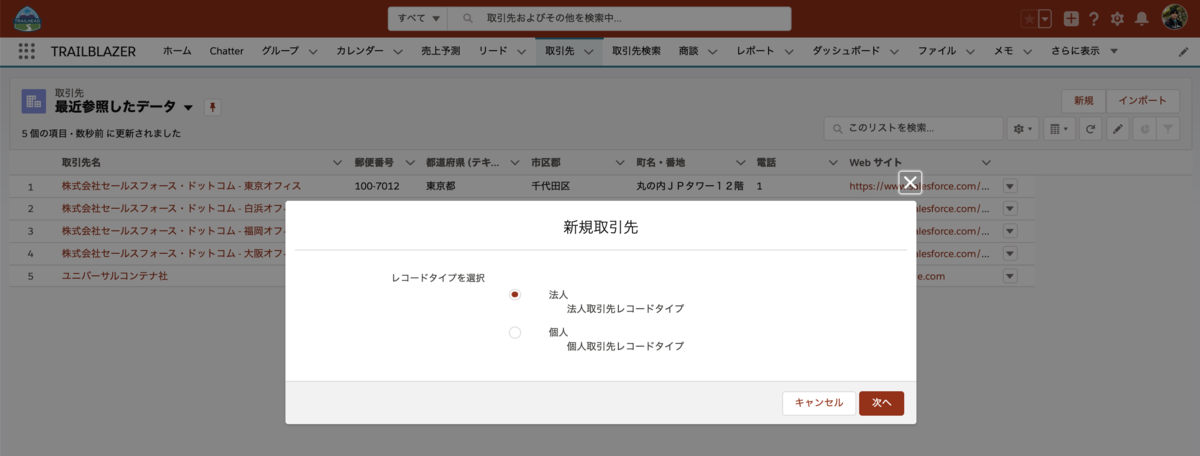Click the キャンセル button
This screenshot has width=1200, height=456.
[x=819, y=402]
